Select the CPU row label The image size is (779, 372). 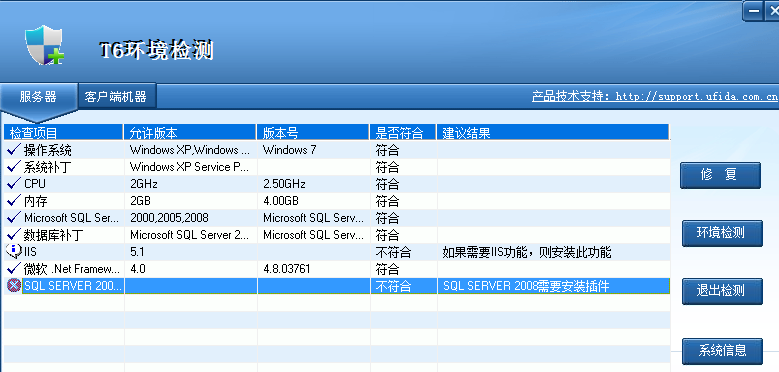pyautogui.click(x=35, y=184)
